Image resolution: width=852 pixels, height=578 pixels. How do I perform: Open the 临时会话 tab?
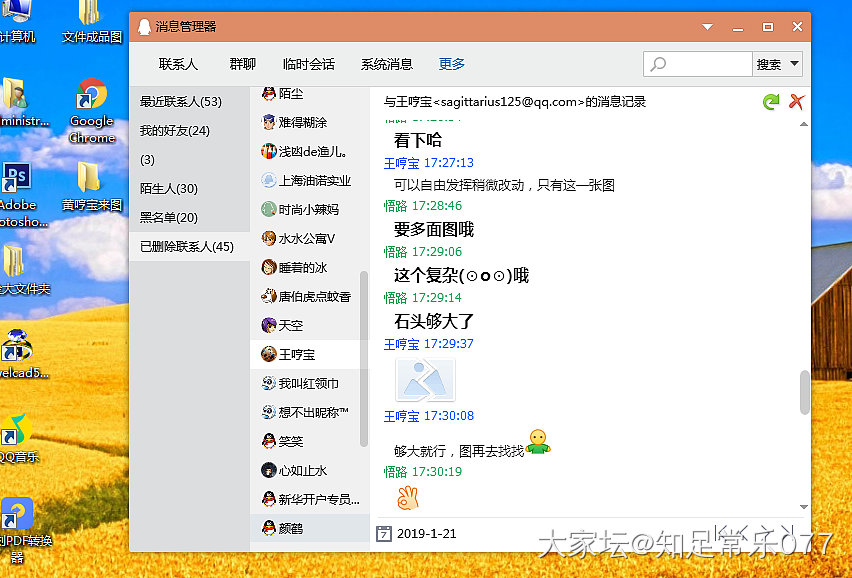click(x=308, y=64)
